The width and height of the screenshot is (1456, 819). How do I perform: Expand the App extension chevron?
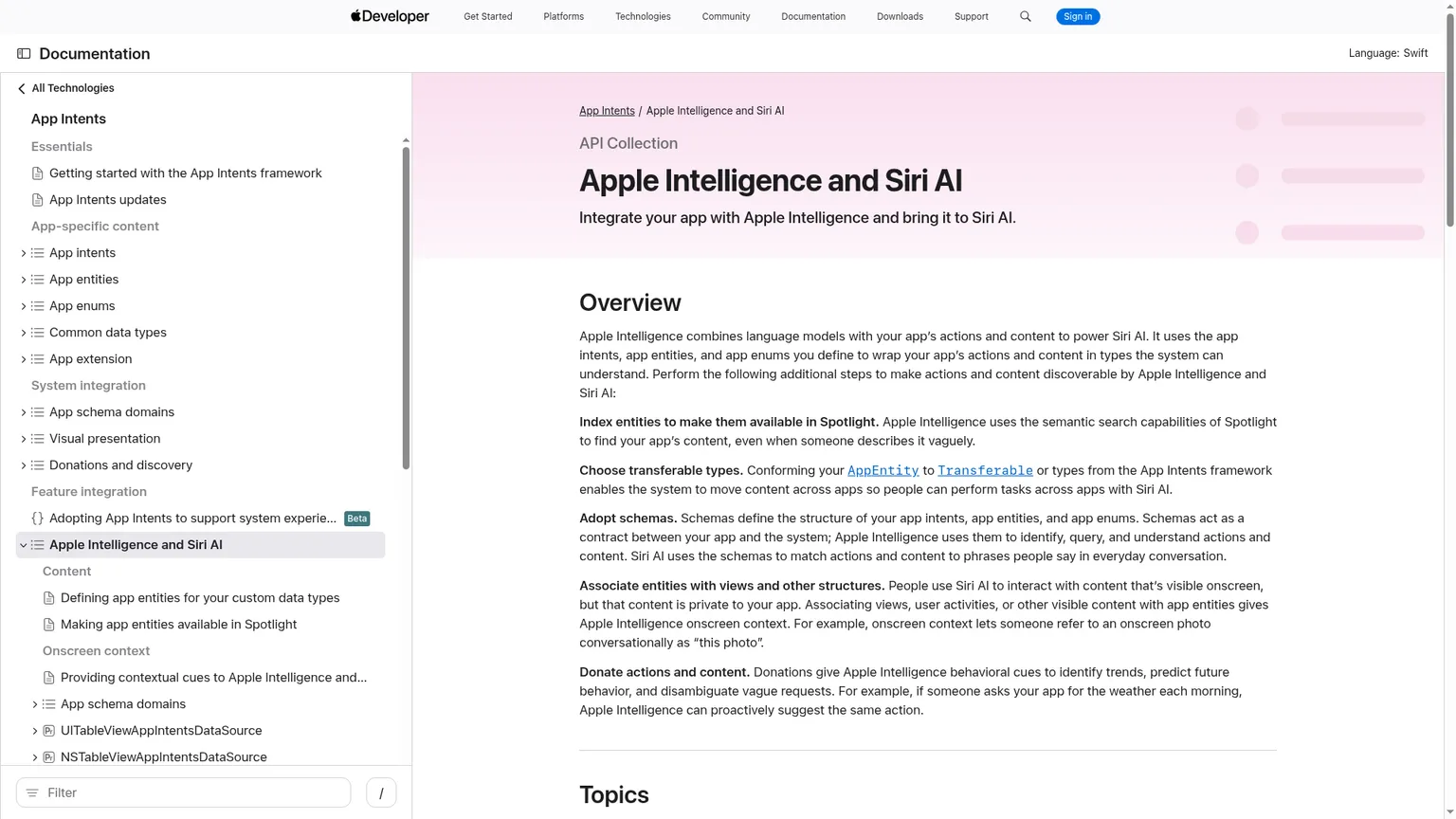click(24, 359)
